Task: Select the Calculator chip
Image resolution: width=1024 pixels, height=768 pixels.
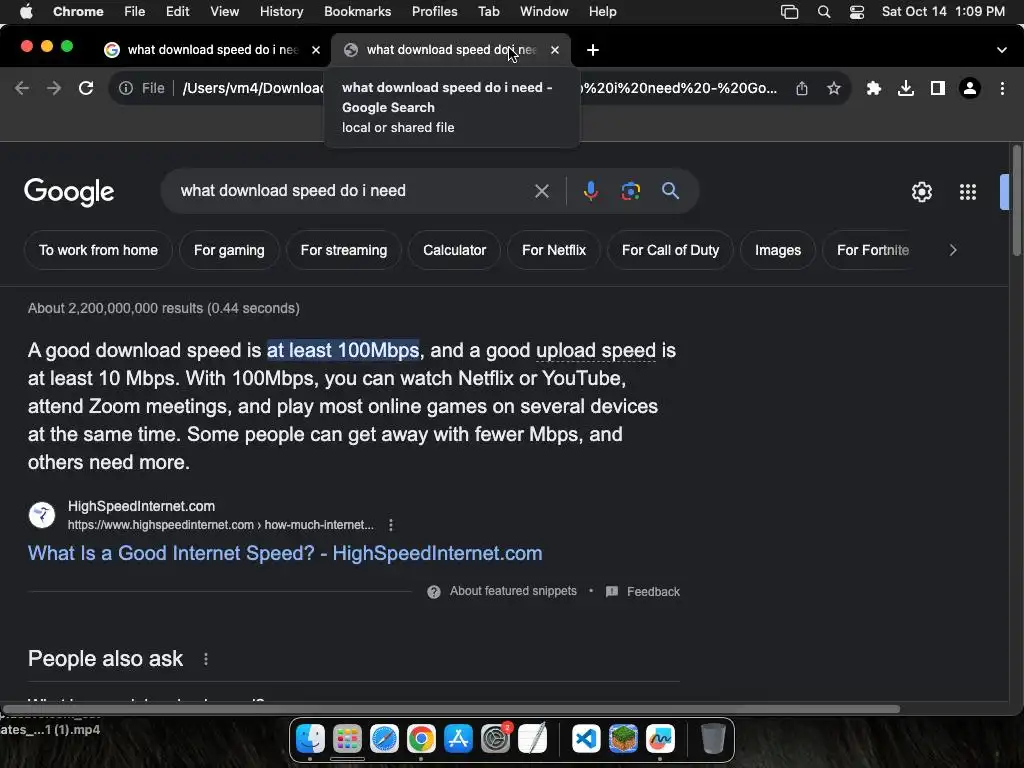Action: [x=455, y=250]
